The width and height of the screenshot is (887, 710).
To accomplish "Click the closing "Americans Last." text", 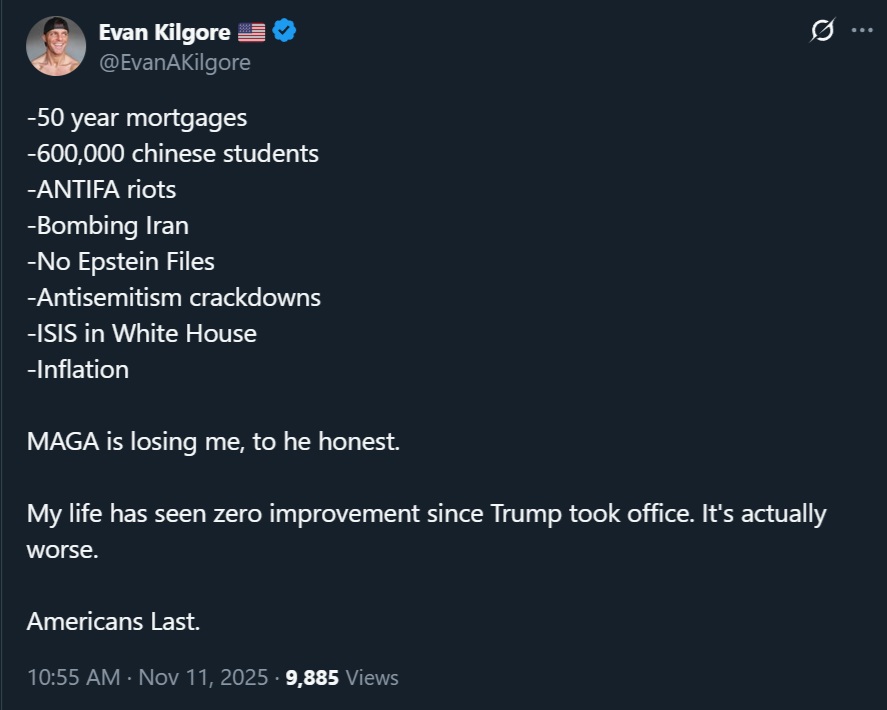I will pos(113,621).
